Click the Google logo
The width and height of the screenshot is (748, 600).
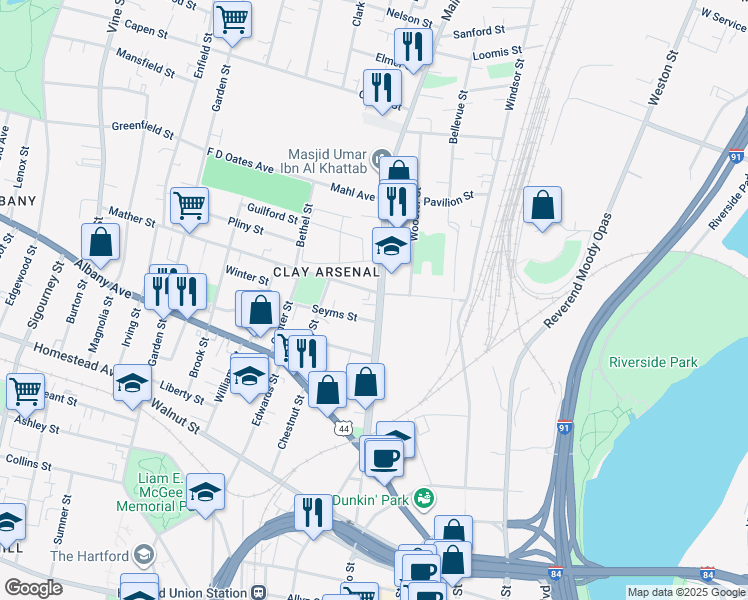click(x=33, y=589)
